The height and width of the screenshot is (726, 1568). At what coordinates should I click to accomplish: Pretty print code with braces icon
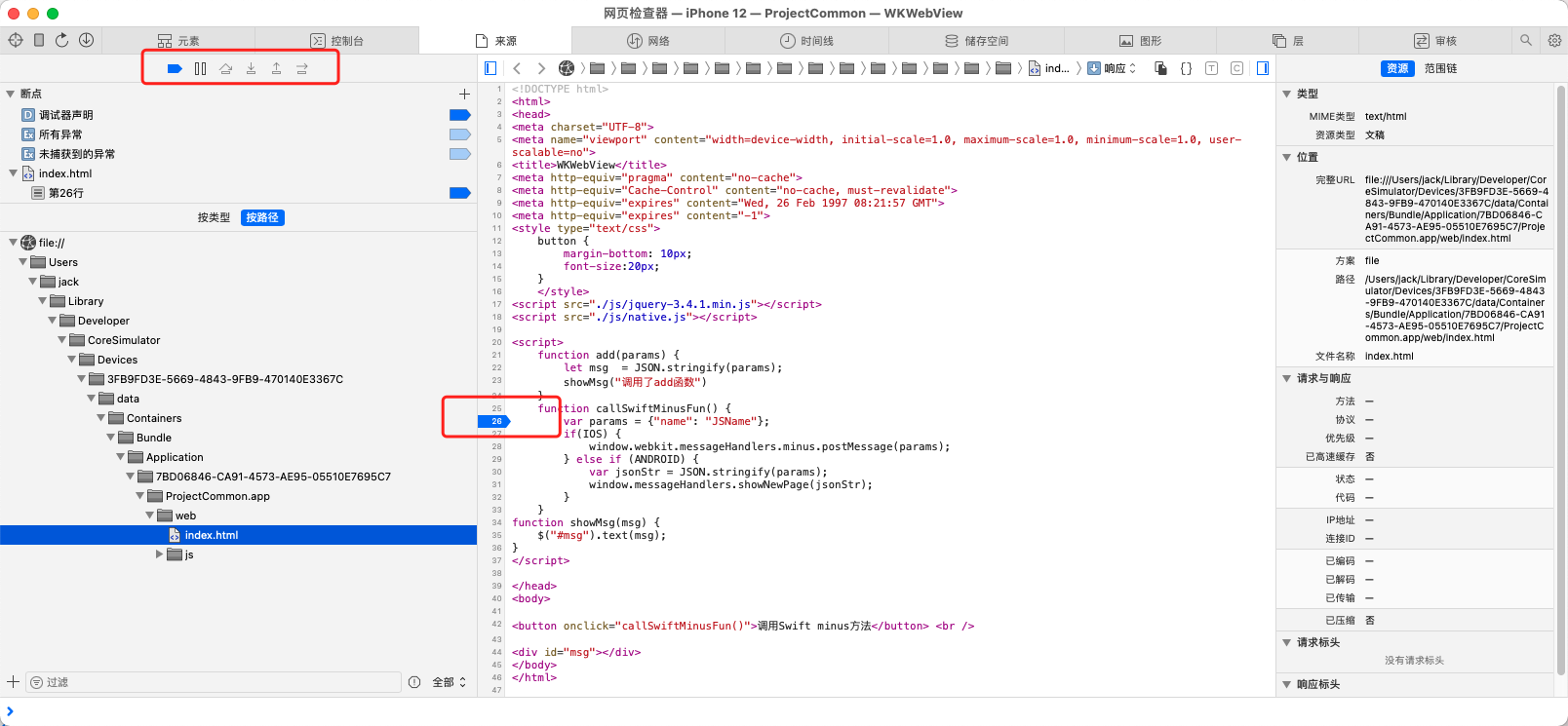pos(1186,68)
